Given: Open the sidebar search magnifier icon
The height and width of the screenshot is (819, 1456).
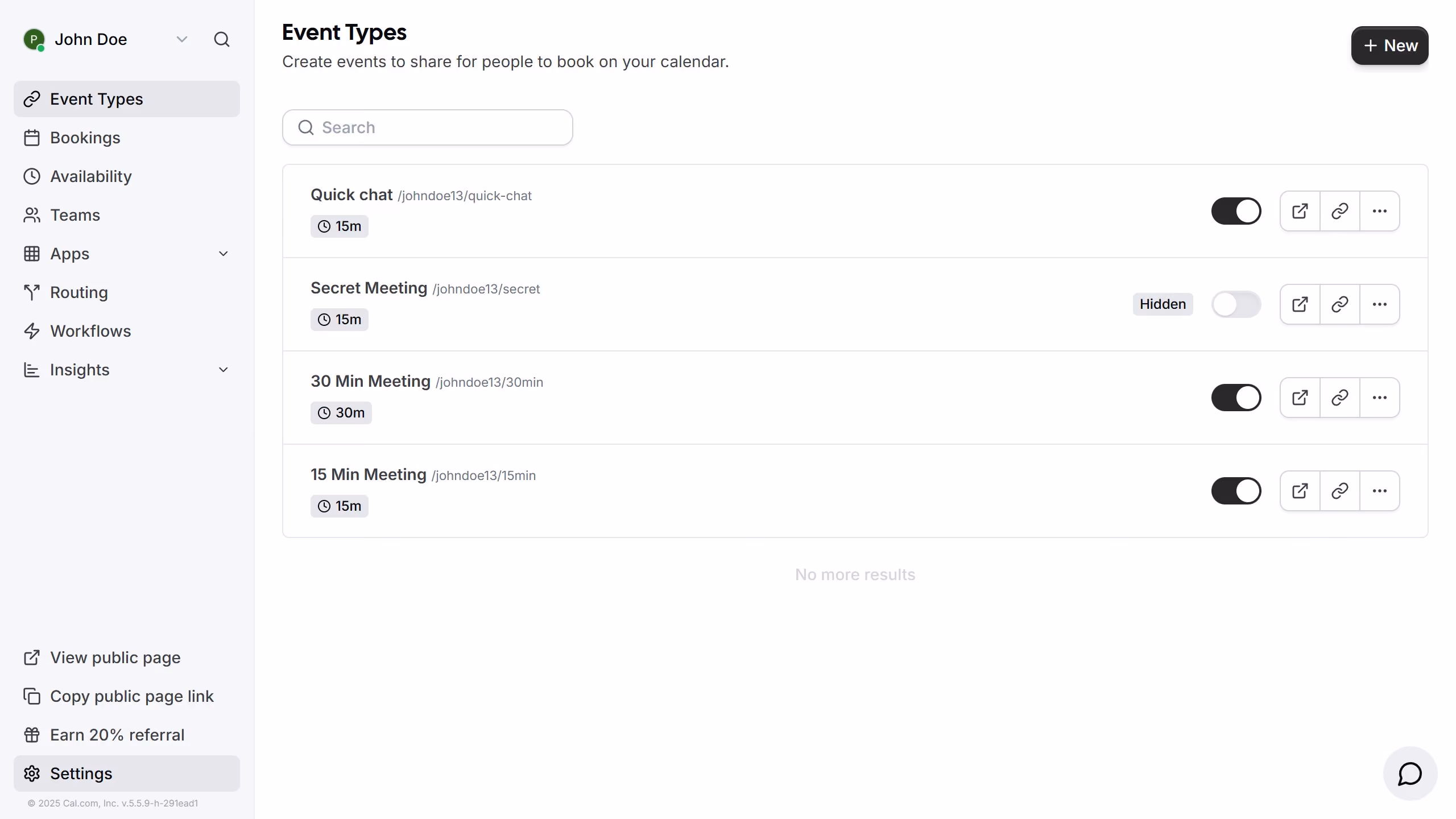Looking at the screenshot, I should coord(222,39).
